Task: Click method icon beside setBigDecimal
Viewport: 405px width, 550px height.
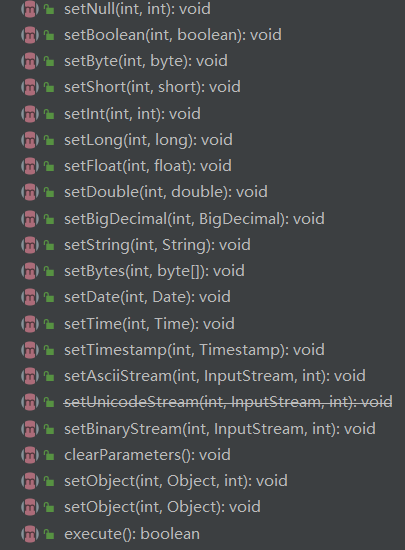Action: 30,219
